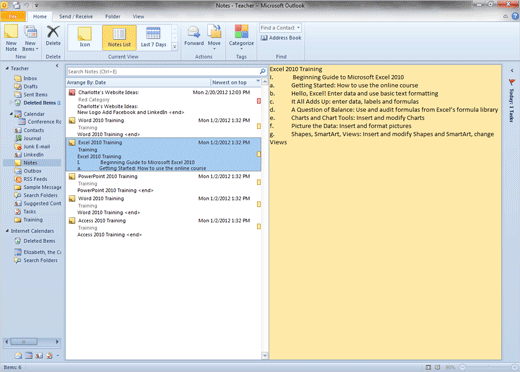Collapse Internet Calendars group

click(7, 231)
